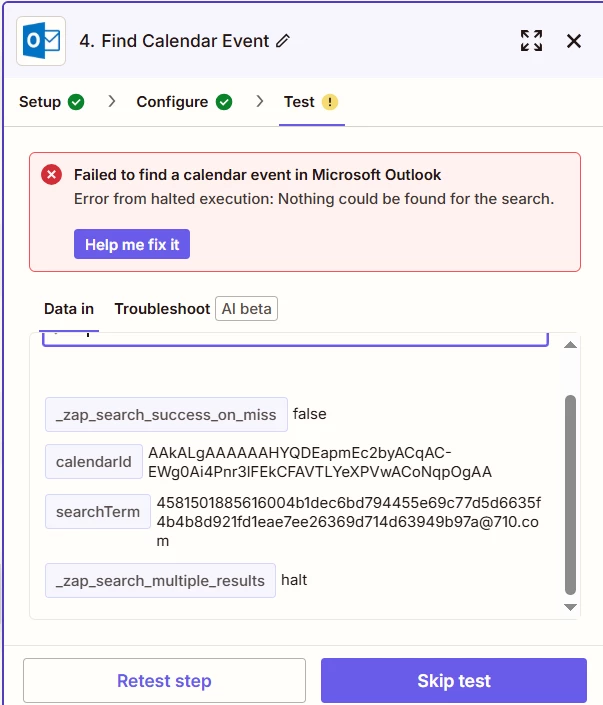Expand the panel to full screen
Image resolution: width=603 pixels, height=705 pixels.
531,41
